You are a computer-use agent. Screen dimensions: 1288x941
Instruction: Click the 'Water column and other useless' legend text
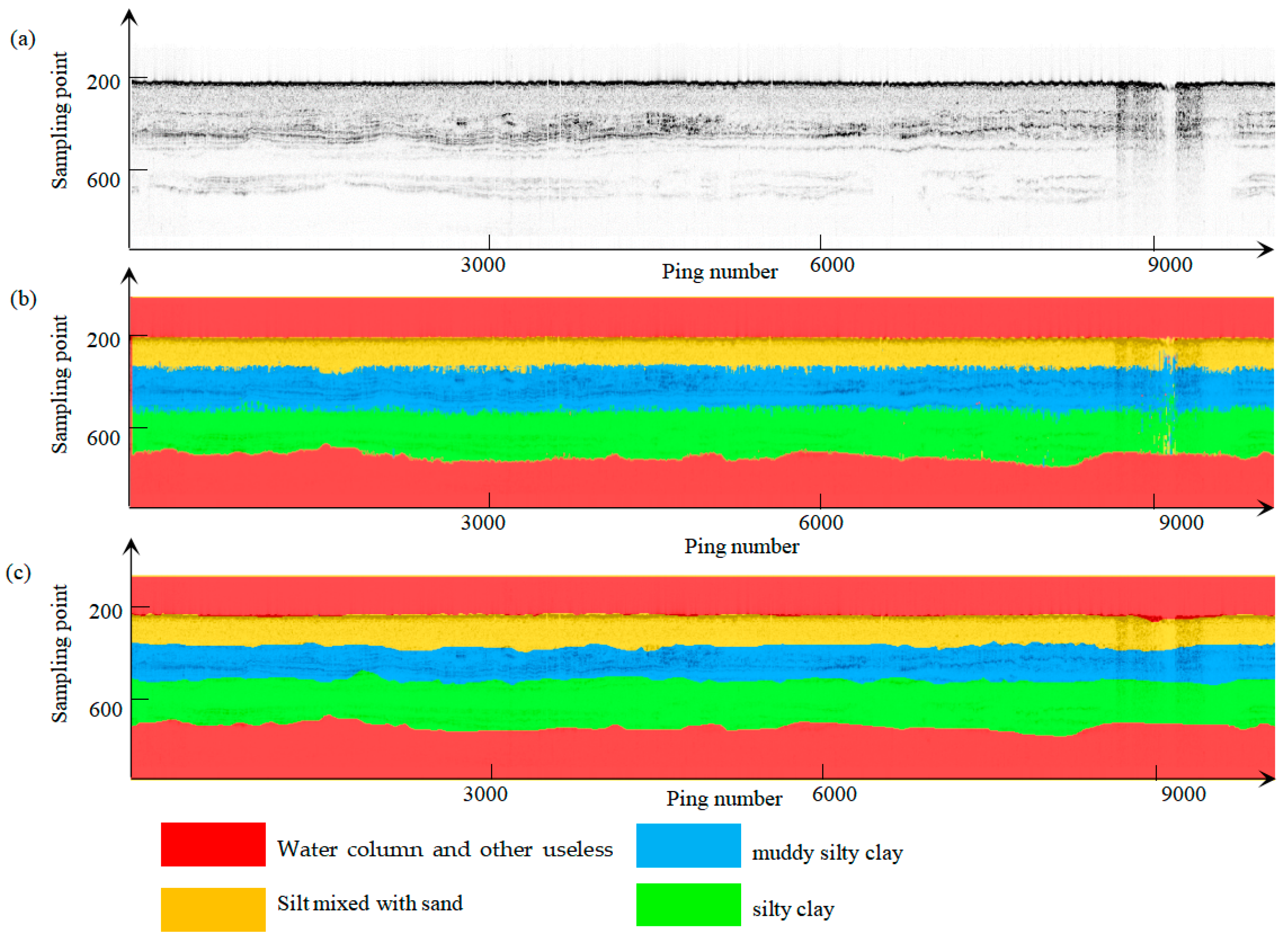445,849
